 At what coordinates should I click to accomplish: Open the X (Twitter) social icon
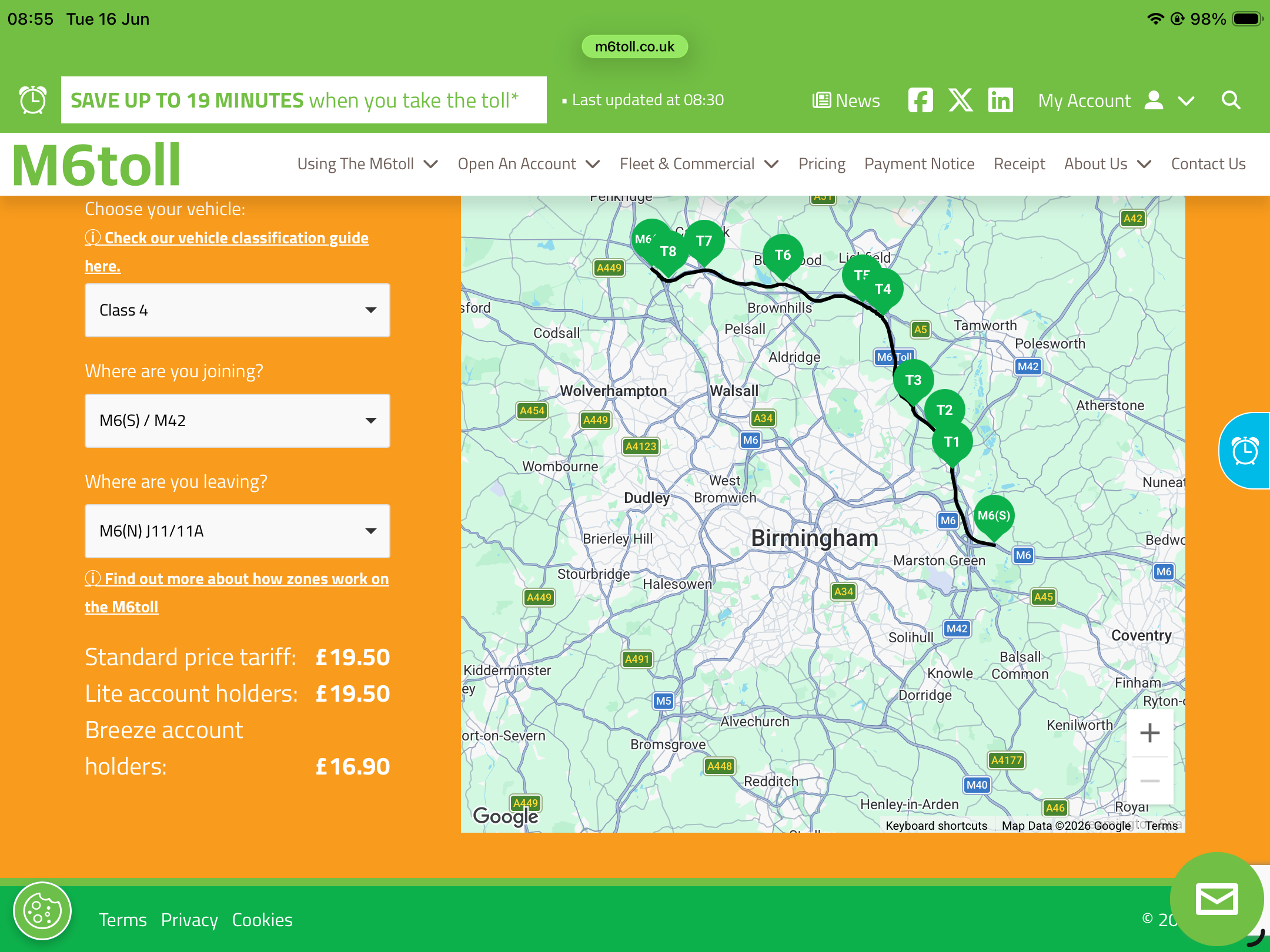pos(961,100)
